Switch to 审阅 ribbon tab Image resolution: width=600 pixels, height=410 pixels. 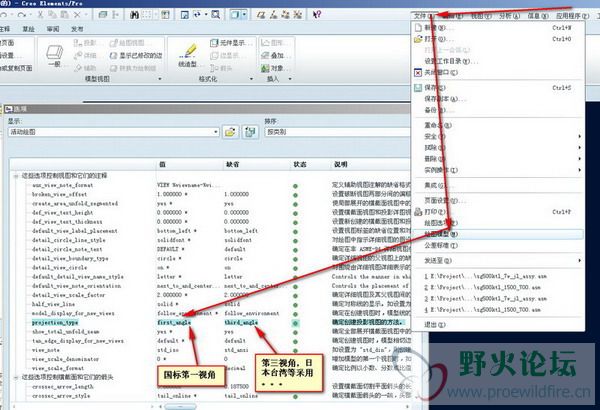(x=53, y=29)
